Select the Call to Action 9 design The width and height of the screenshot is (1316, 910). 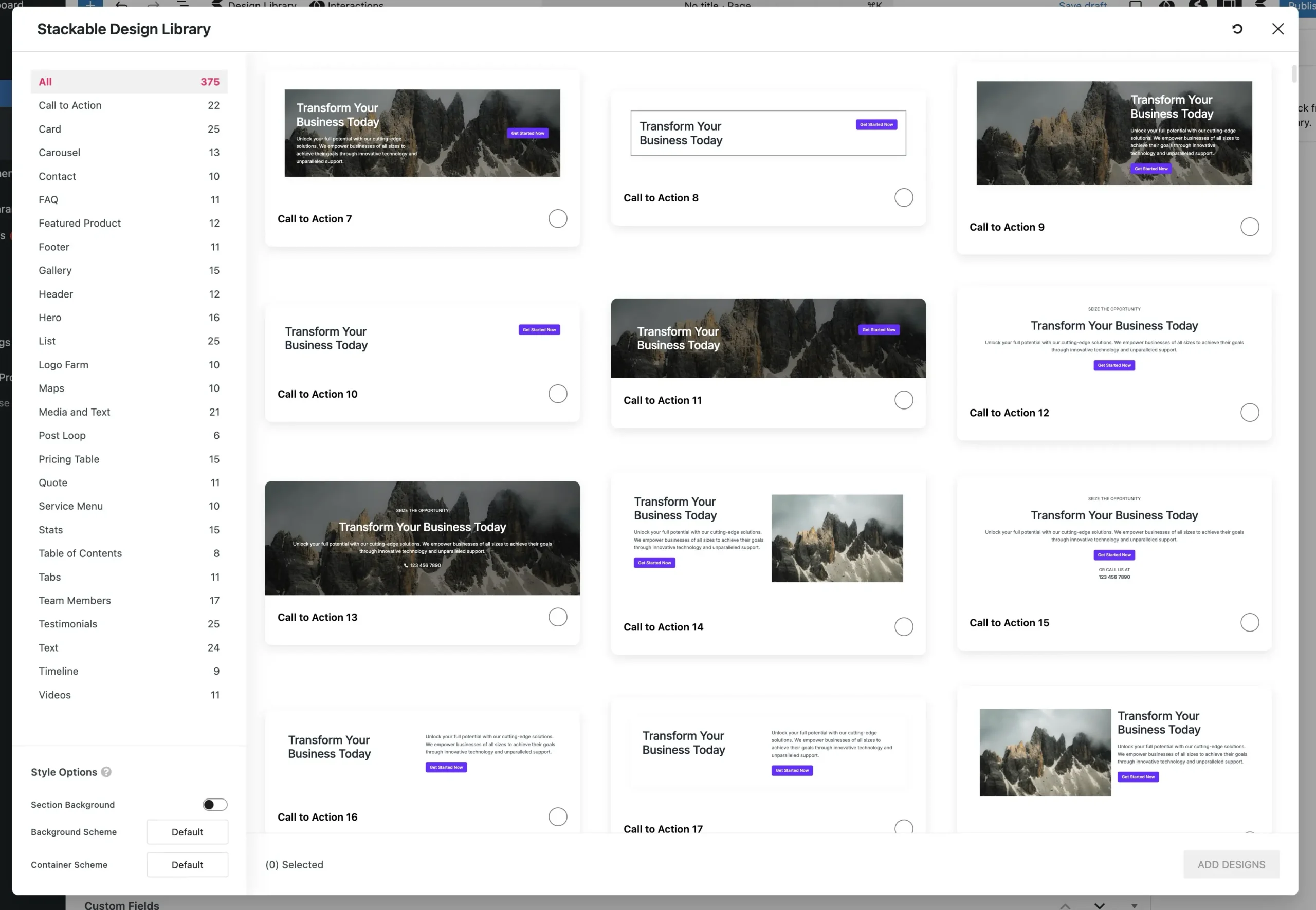(x=1249, y=227)
